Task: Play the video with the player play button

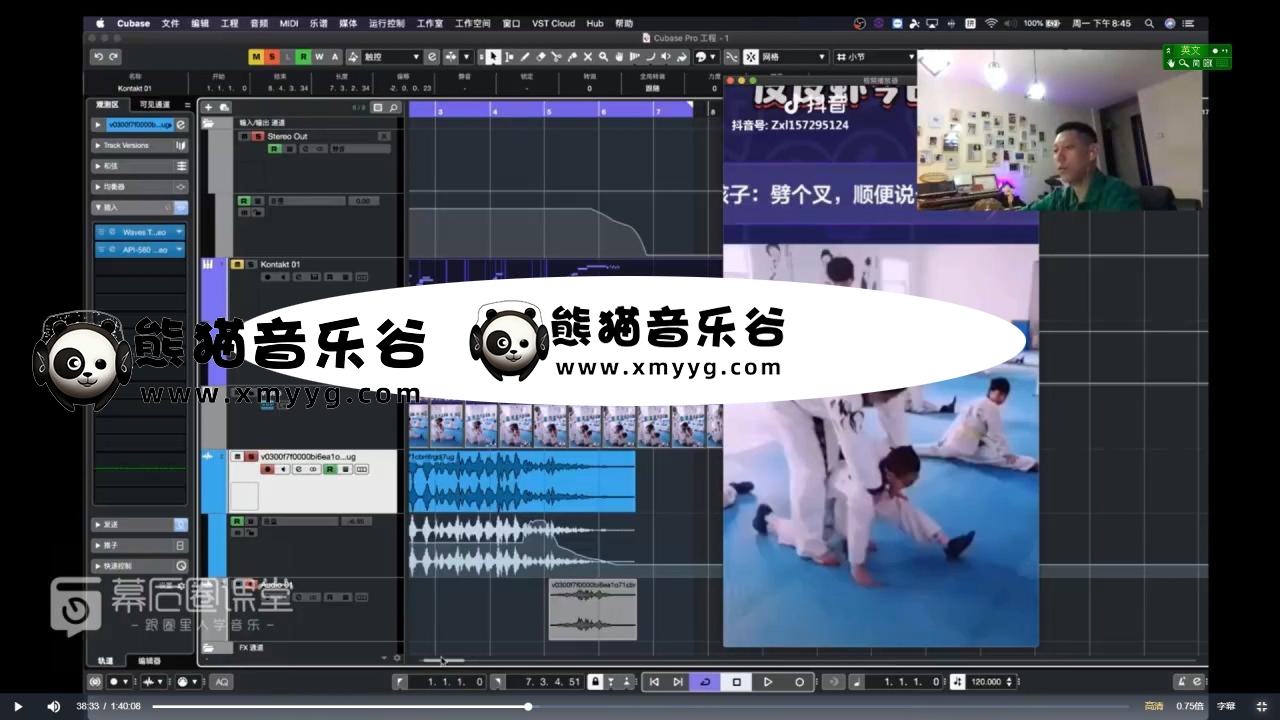Action: 18,706
